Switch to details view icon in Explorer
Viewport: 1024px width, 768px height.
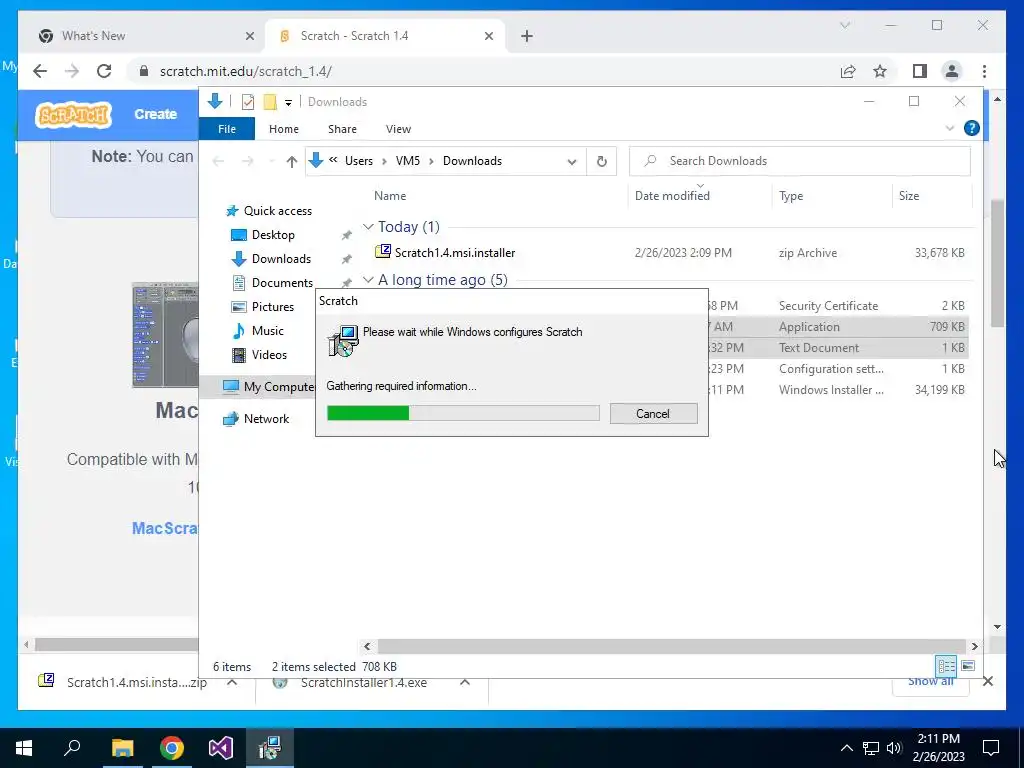[x=946, y=666]
